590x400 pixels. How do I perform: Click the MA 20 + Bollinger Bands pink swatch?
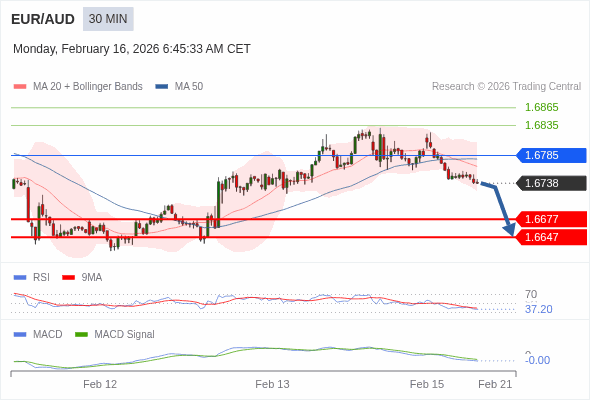point(20,87)
